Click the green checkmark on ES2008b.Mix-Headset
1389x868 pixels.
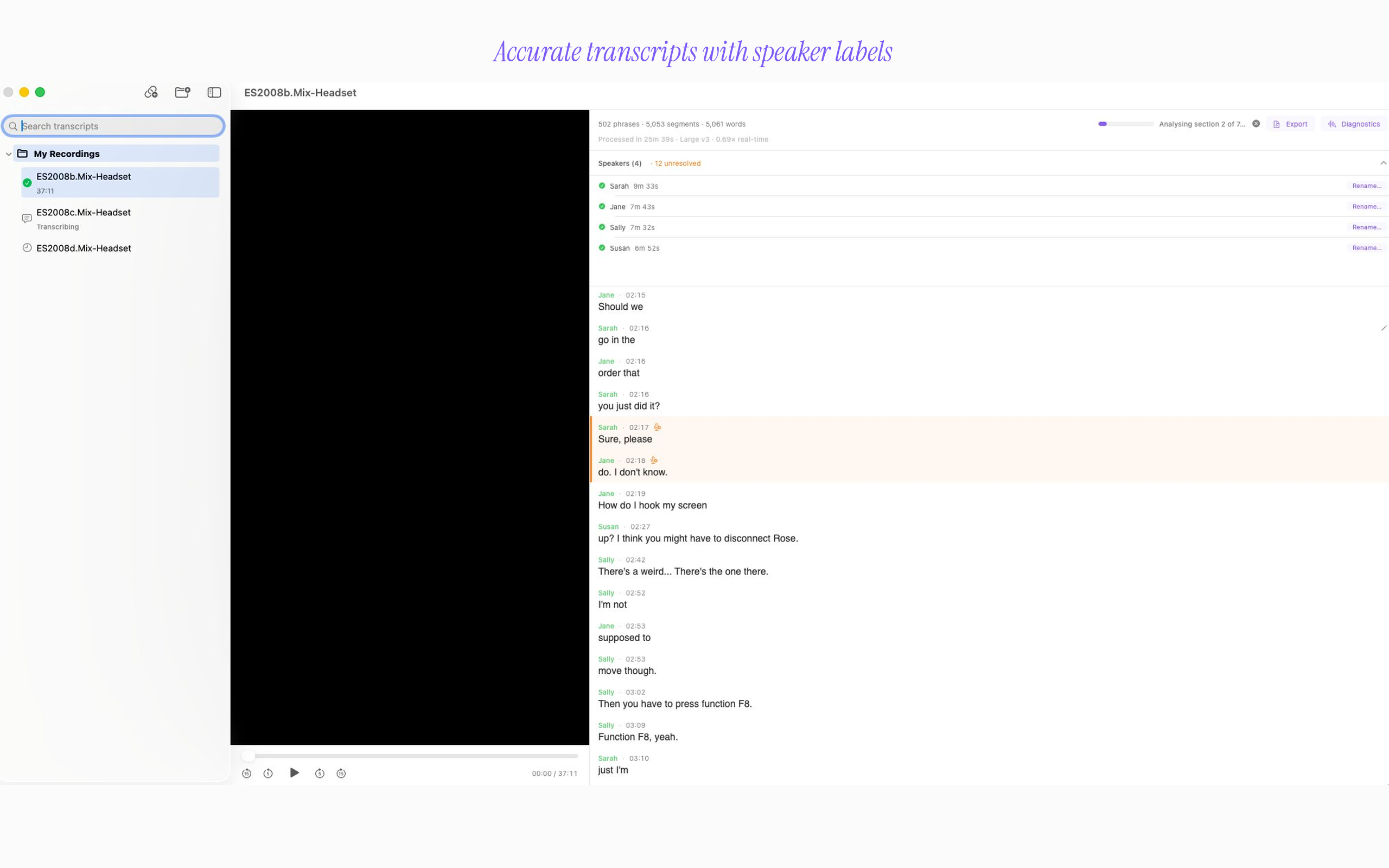(27, 183)
